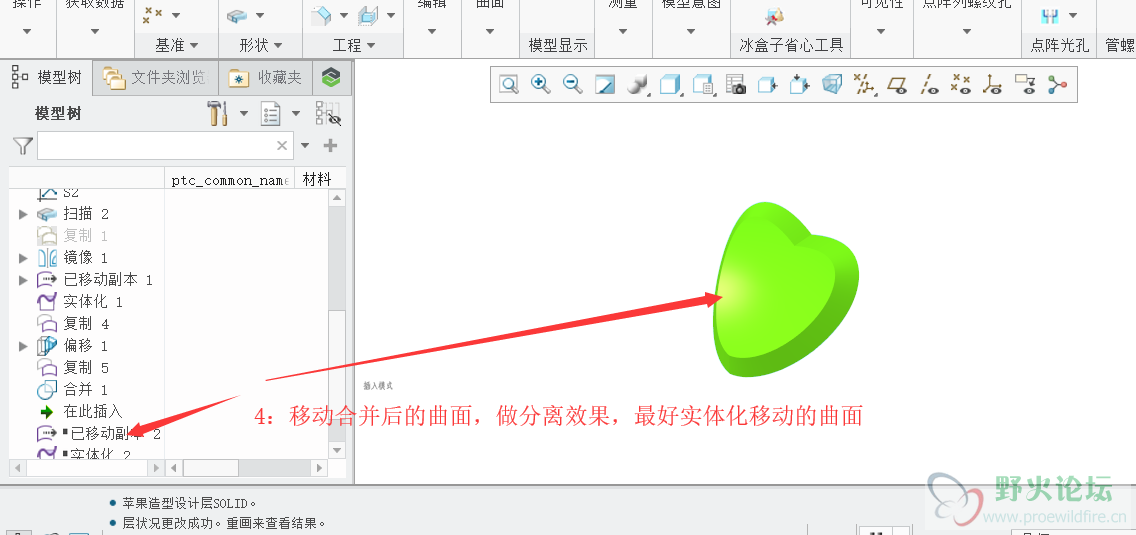Open dropdown arrow beside tree list icon
Viewport: 1136px width, 535px height.
coord(296,113)
